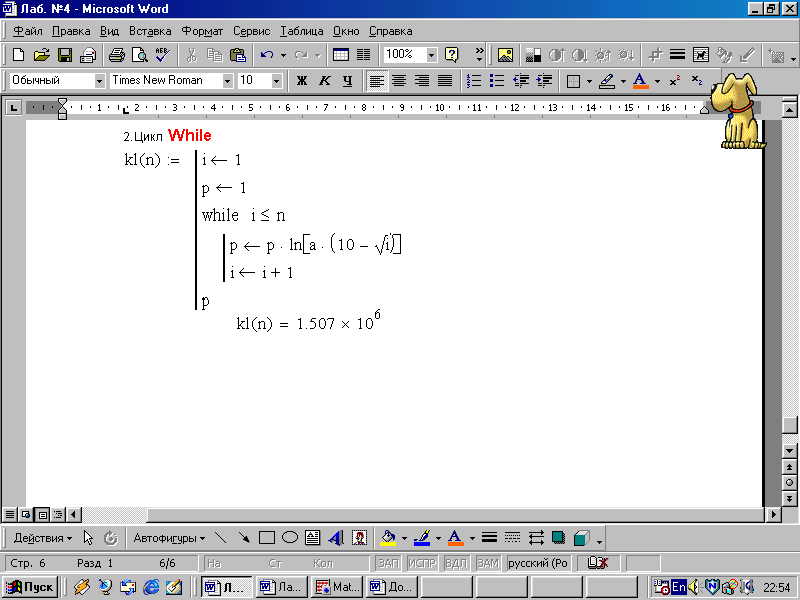Insert numbered list icon

(474, 81)
